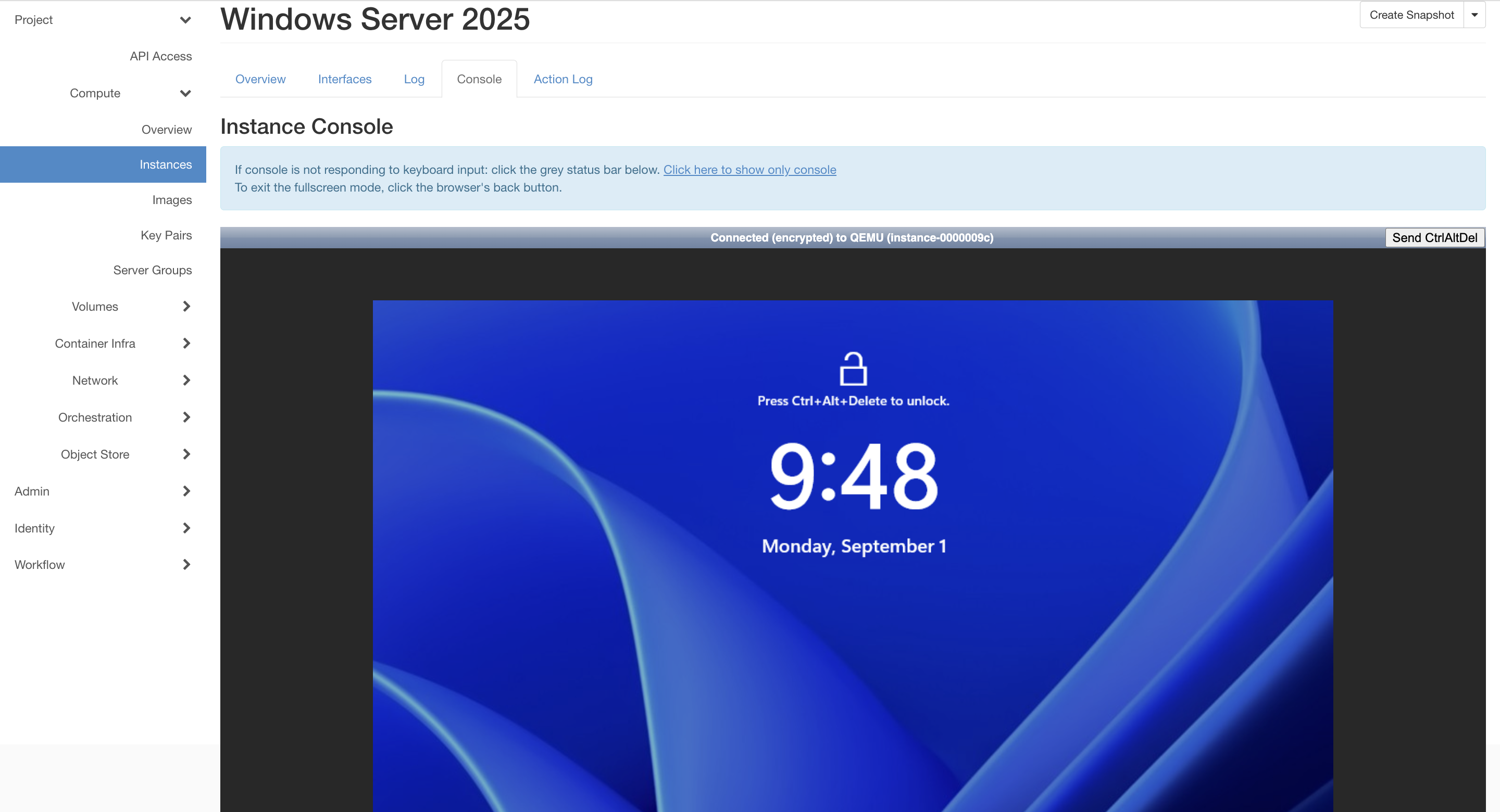The width and height of the screenshot is (1500, 812).
Task: Expand the Identity section chevron
Action: pos(186,528)
